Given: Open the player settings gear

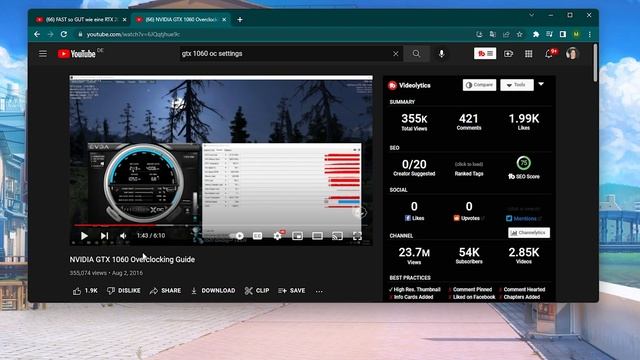Looking at the screenshot, I should pyautogui.click(x=277, y=236).
